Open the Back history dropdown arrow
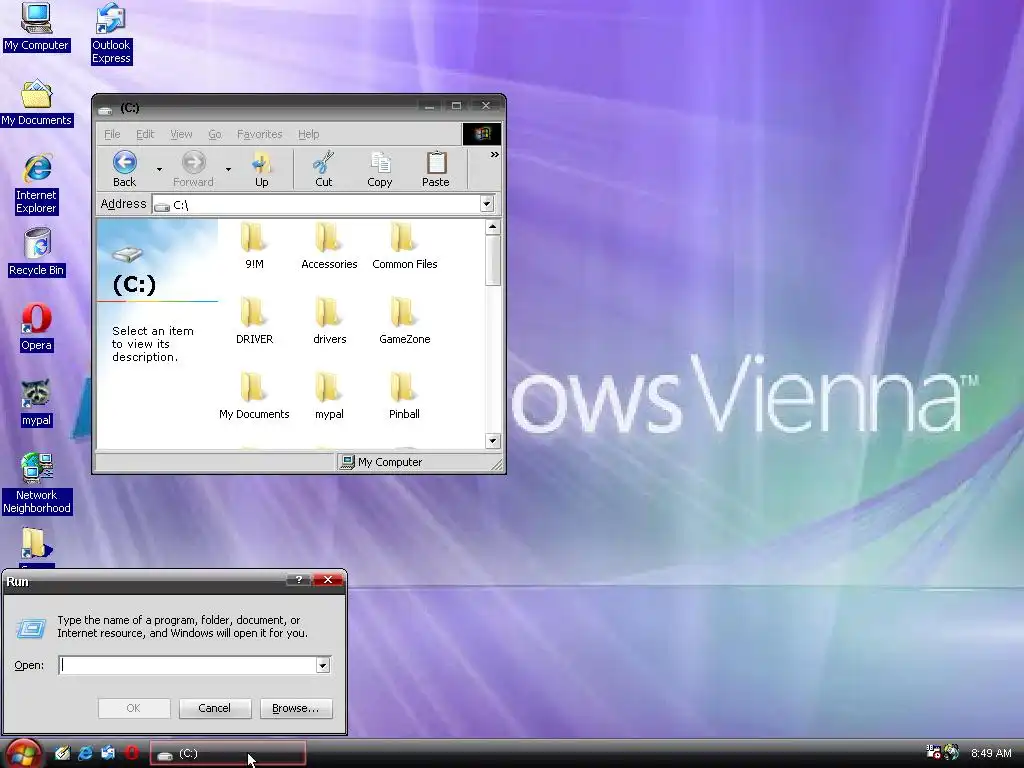 coord(159,170)
